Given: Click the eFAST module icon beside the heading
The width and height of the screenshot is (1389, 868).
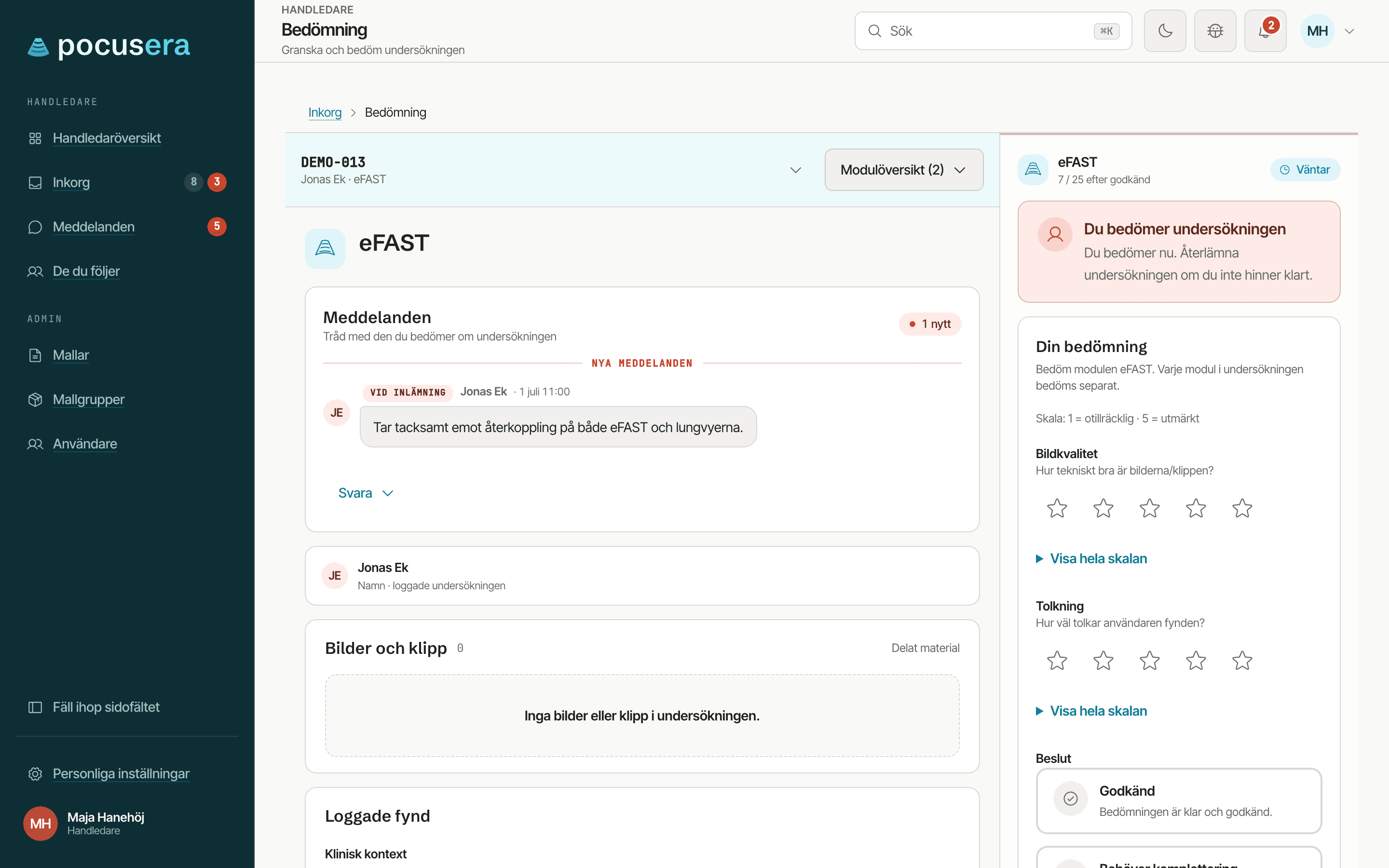Looking at the screenshot, I should (325, 248).
